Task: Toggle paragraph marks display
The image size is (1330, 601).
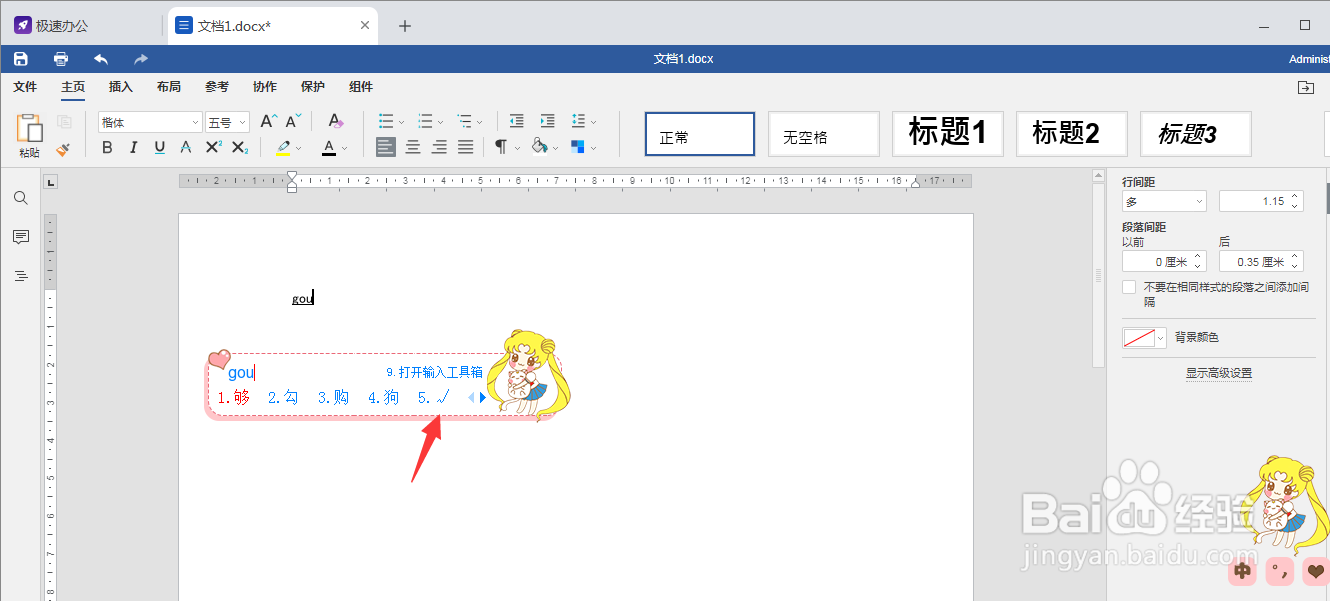Action: coord(500,147)
